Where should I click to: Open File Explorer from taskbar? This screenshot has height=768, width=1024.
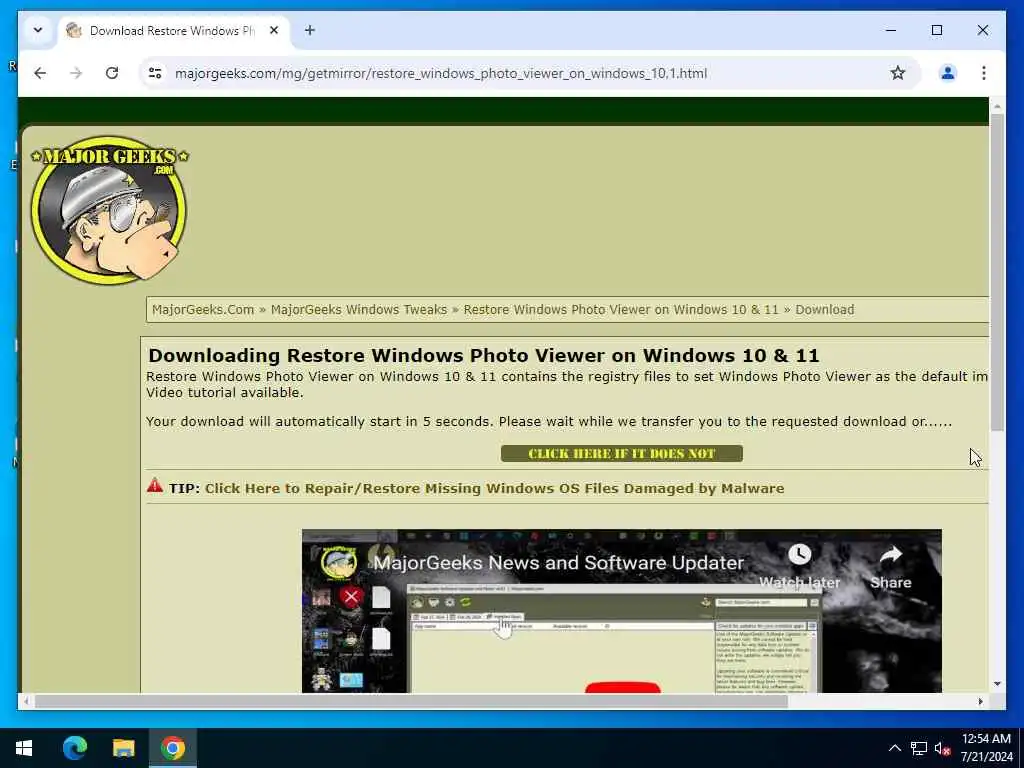click(123, 748)
